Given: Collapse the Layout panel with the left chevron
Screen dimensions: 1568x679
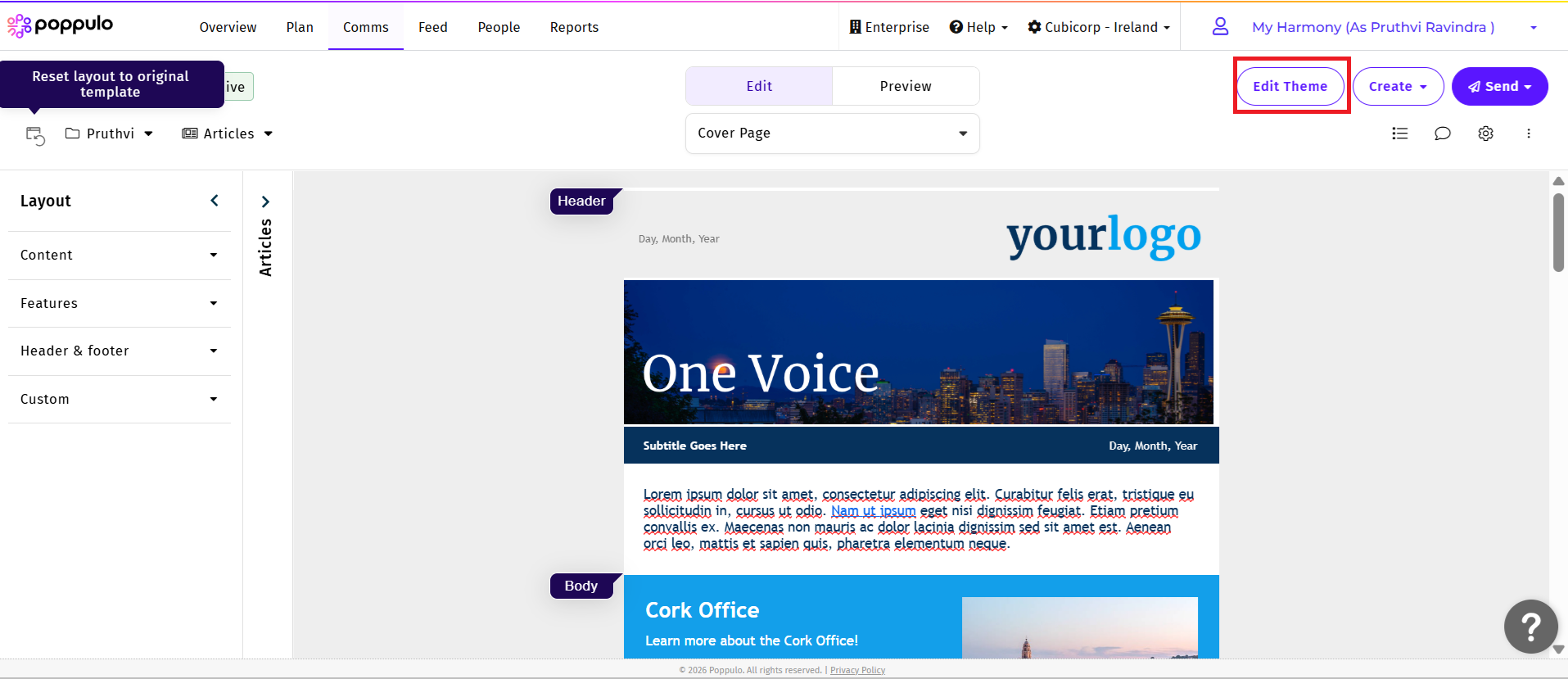Looking at the screenshot, I should pos(215,201).
